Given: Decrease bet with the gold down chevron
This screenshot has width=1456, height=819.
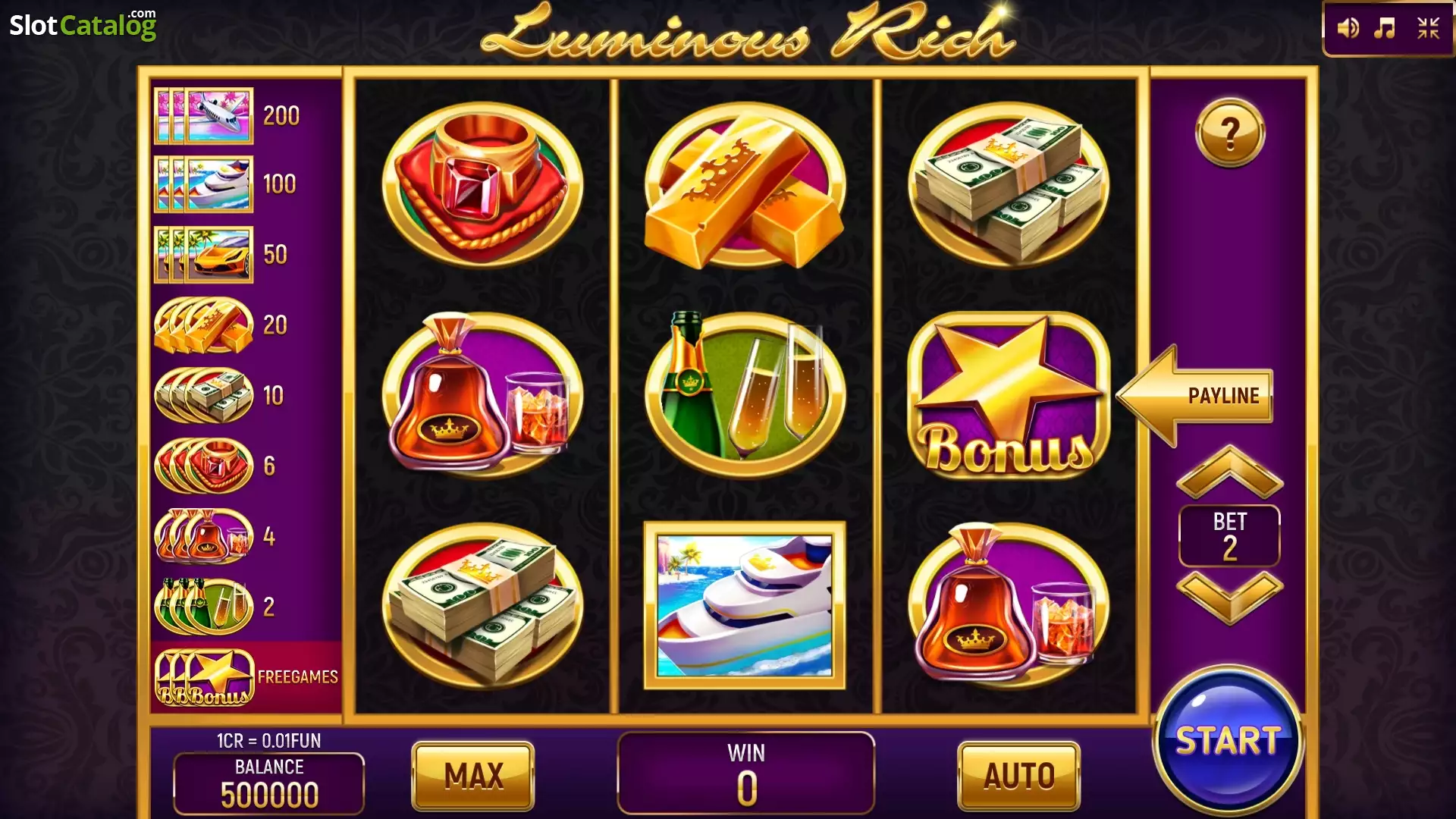Looking at the screenshot, I should pos(1229,598).
